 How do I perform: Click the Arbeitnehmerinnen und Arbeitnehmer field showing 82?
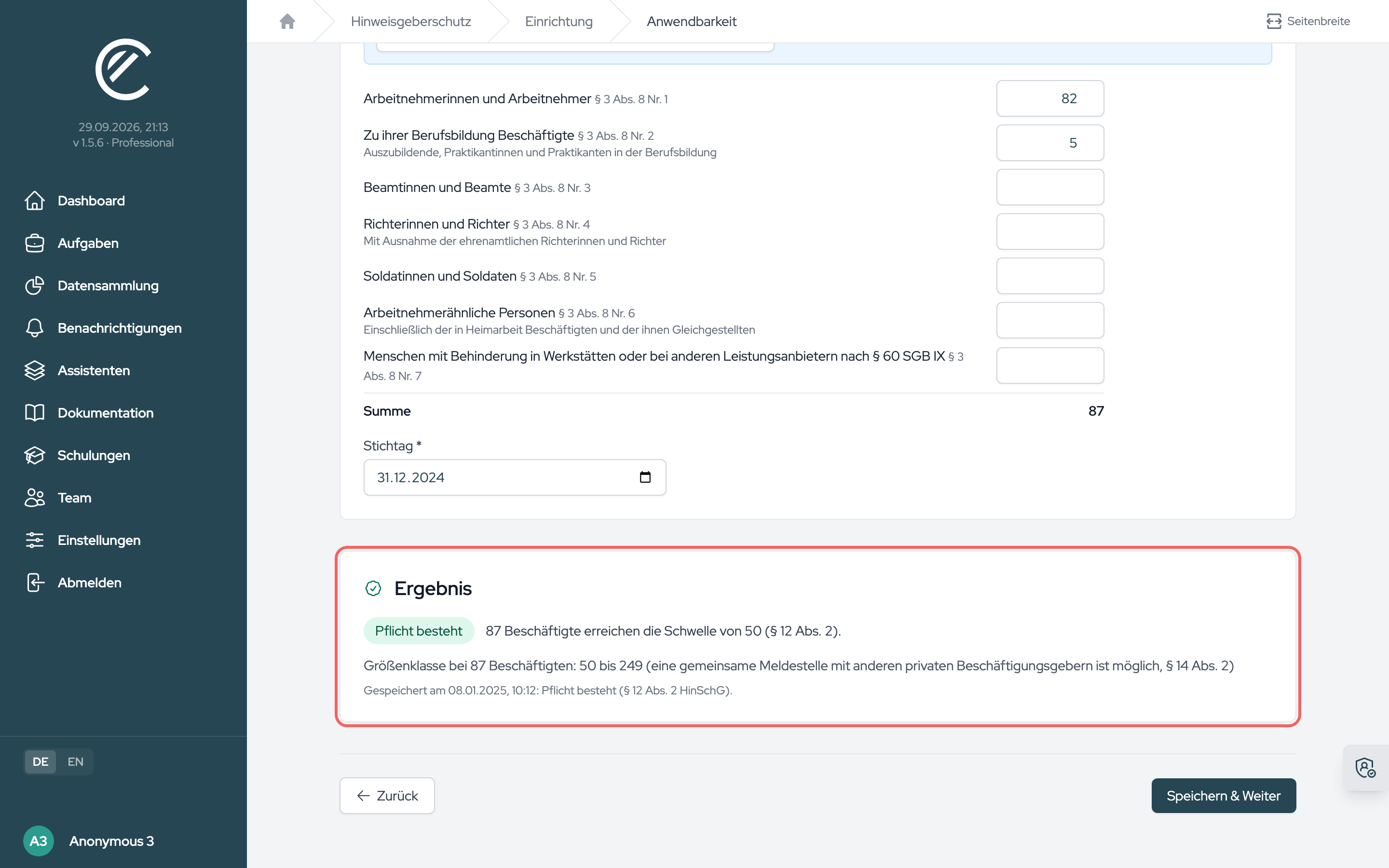pyautogui.click(x=1050, y=99)
